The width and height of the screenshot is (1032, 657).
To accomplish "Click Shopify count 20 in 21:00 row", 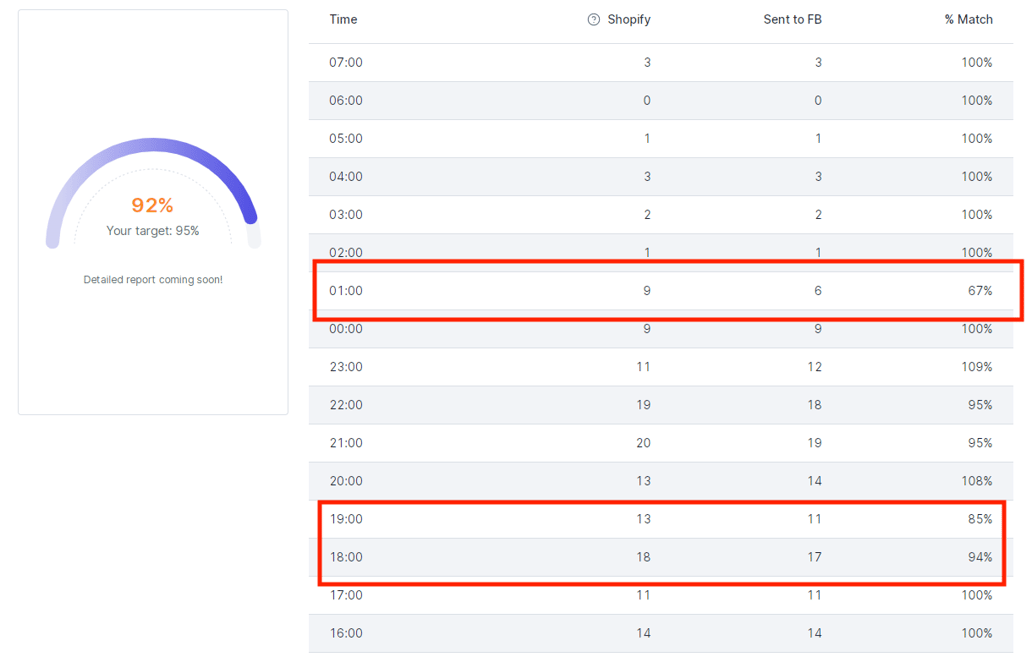I will click(x=644, y=443).
